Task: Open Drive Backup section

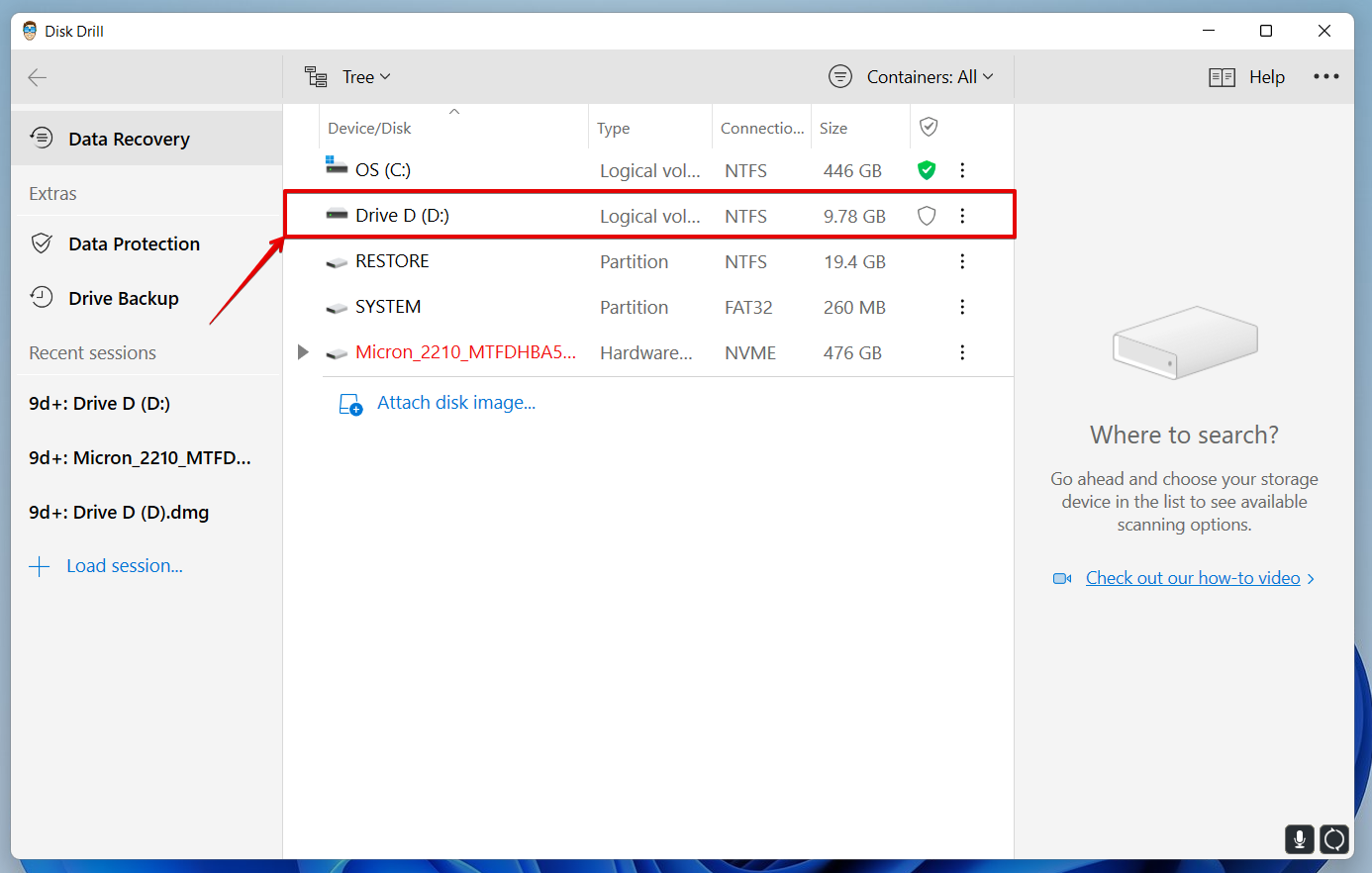Action: click(124, 298)
